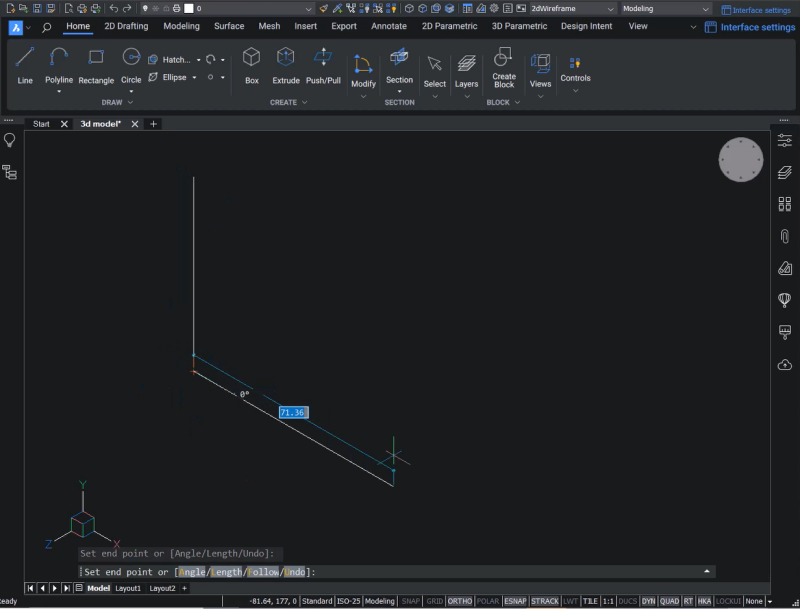Switch to the Modeling ribbon tab
Image resolution: width=800 pixels, height=609 pixels.
181,26
